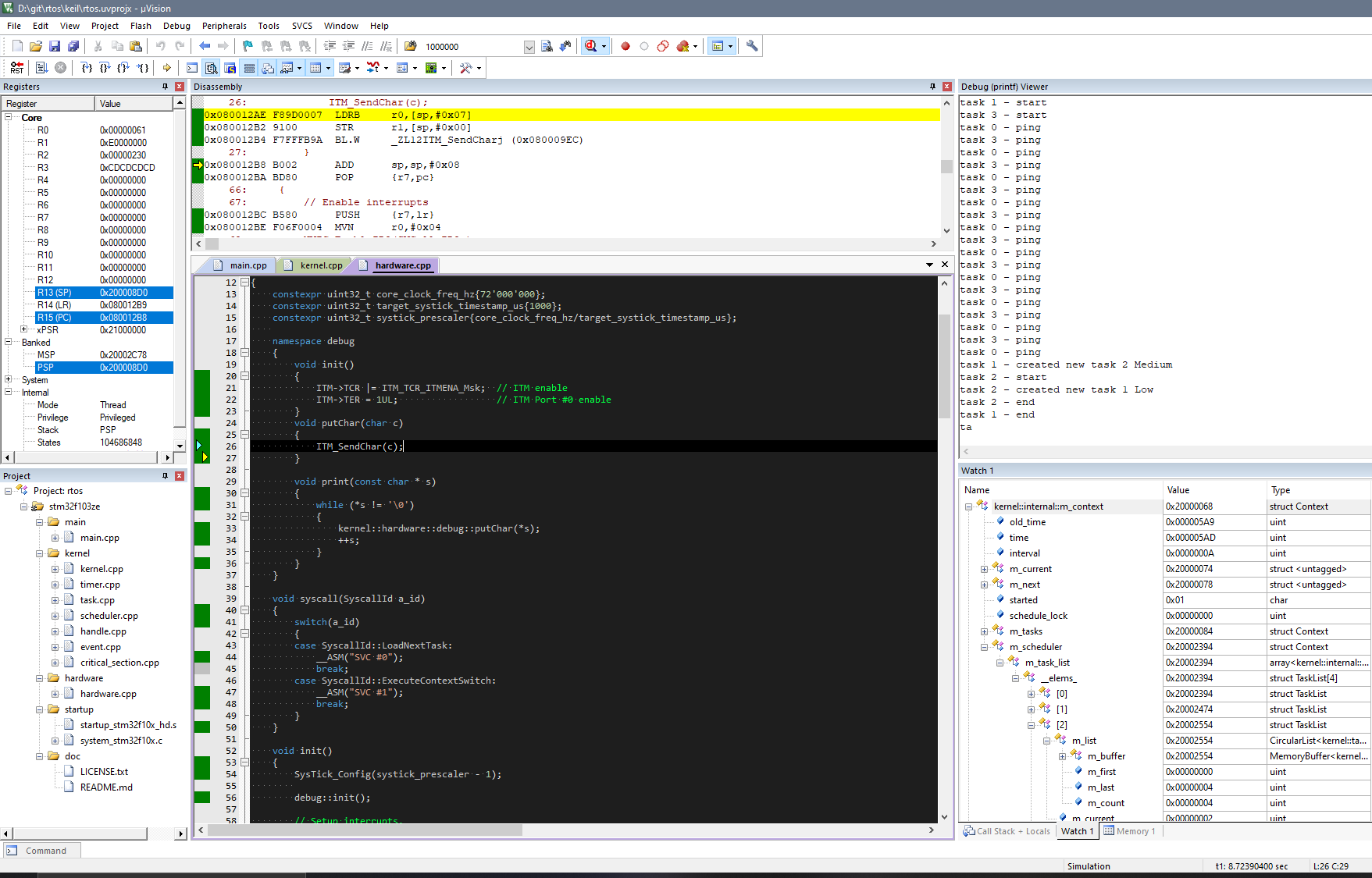1372x878 pixels.
Task: Collapse the Core registers group
Action: point(9,118)
